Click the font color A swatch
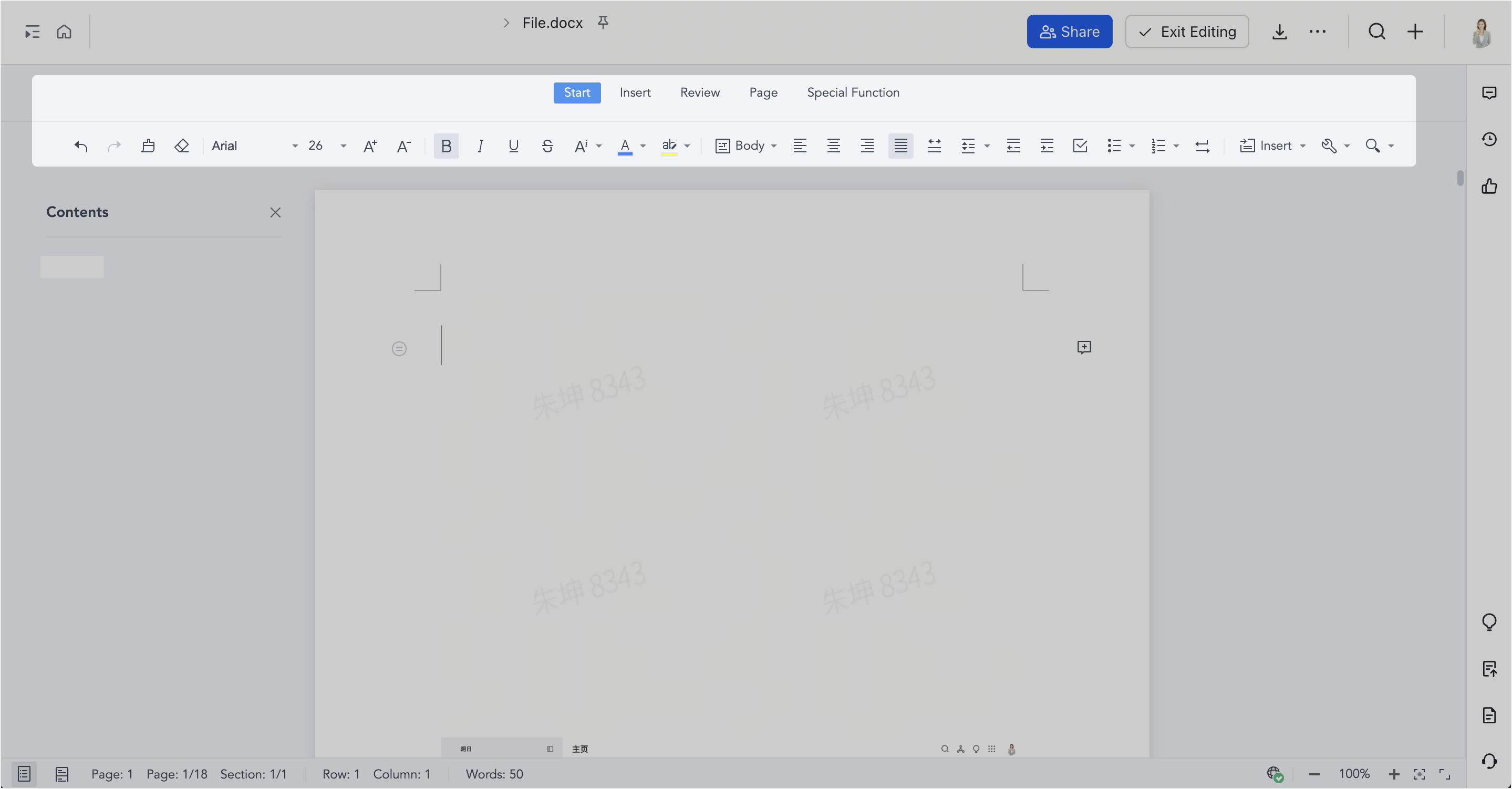 pyautogui.click(x=625, y=146)
